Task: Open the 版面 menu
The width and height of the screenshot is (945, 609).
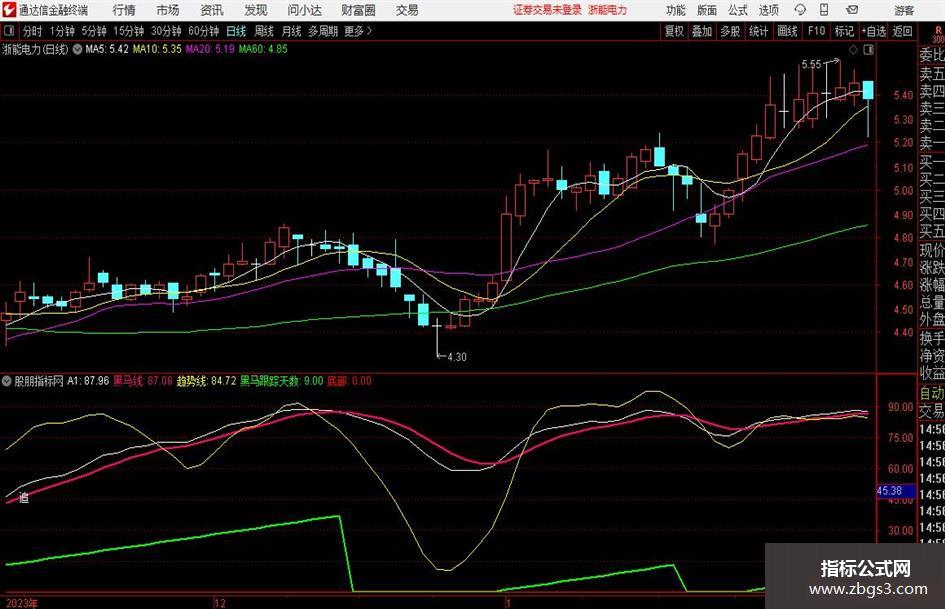Action: click(707, 10)
